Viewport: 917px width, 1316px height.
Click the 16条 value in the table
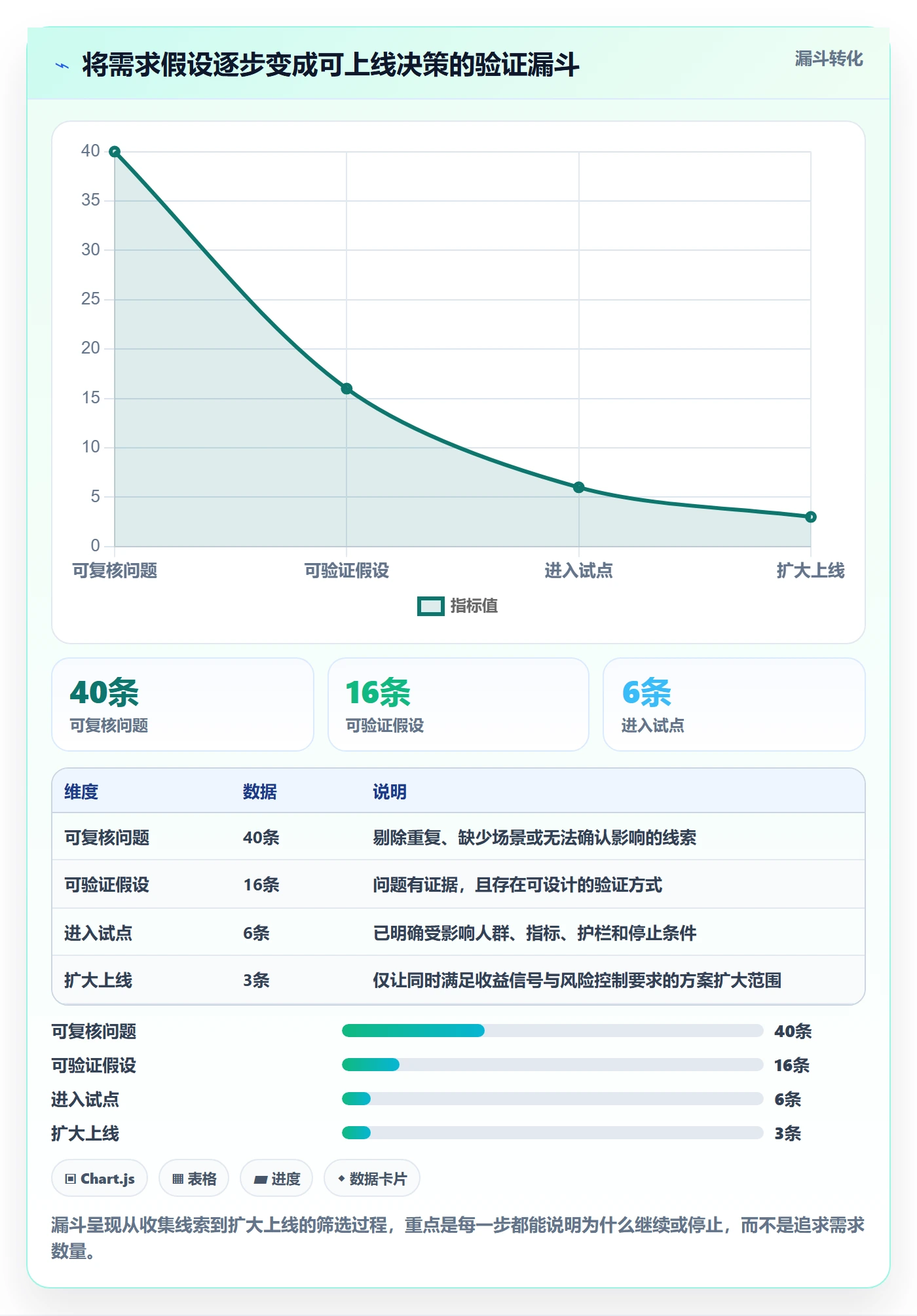[x=261, y=885]
